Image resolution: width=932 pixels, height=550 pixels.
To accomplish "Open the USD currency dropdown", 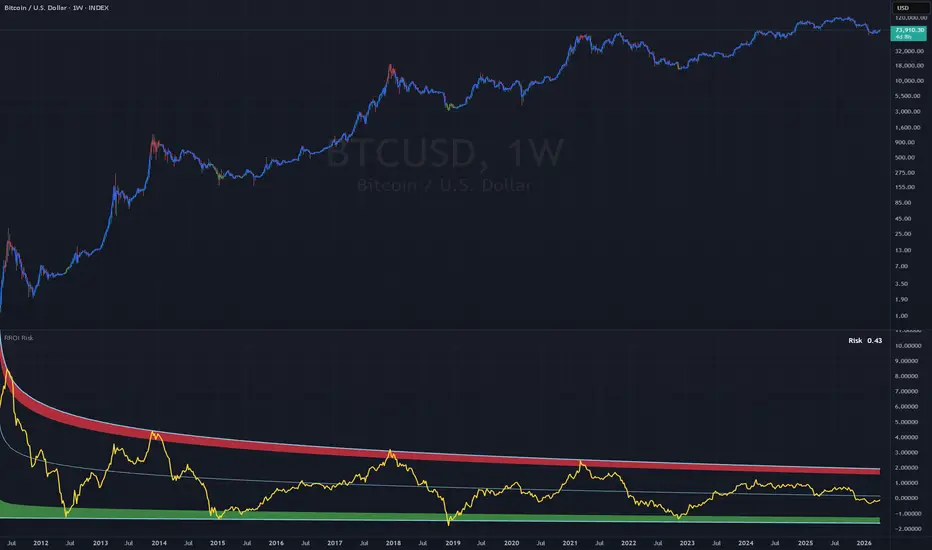I will (x=911, y=8).
